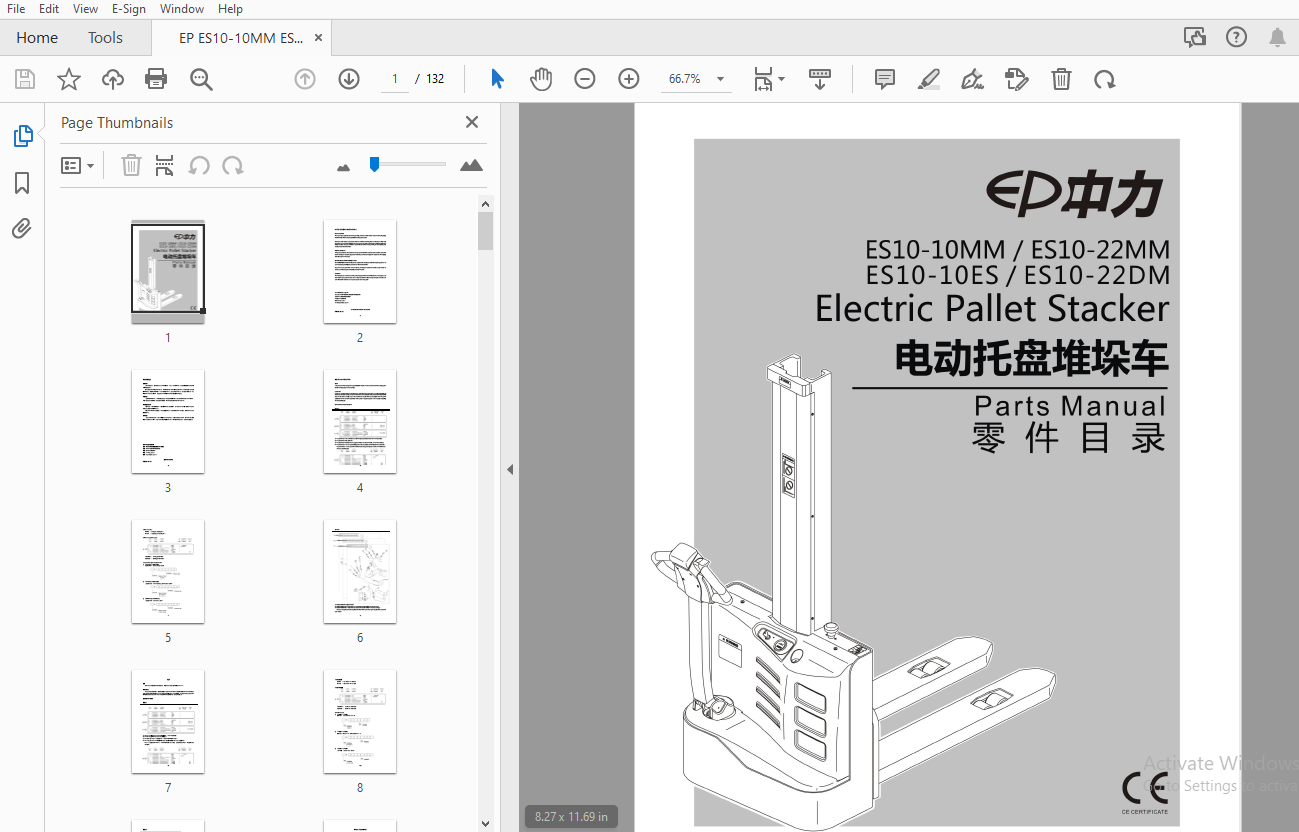This screenshot has width=1299, height=832.
Task: Select page 3 thumbnail
Action: point(168,421)
